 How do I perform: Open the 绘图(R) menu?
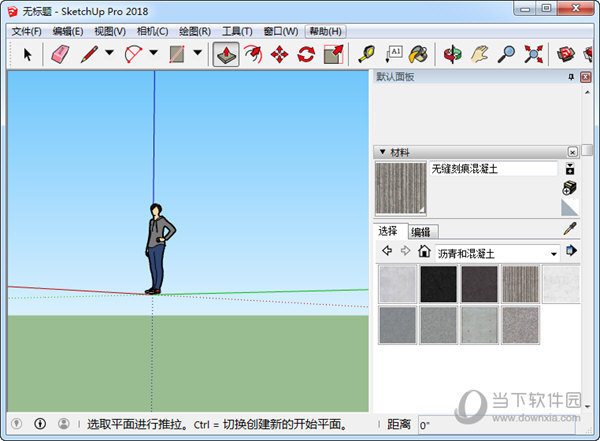pos(195,31)
